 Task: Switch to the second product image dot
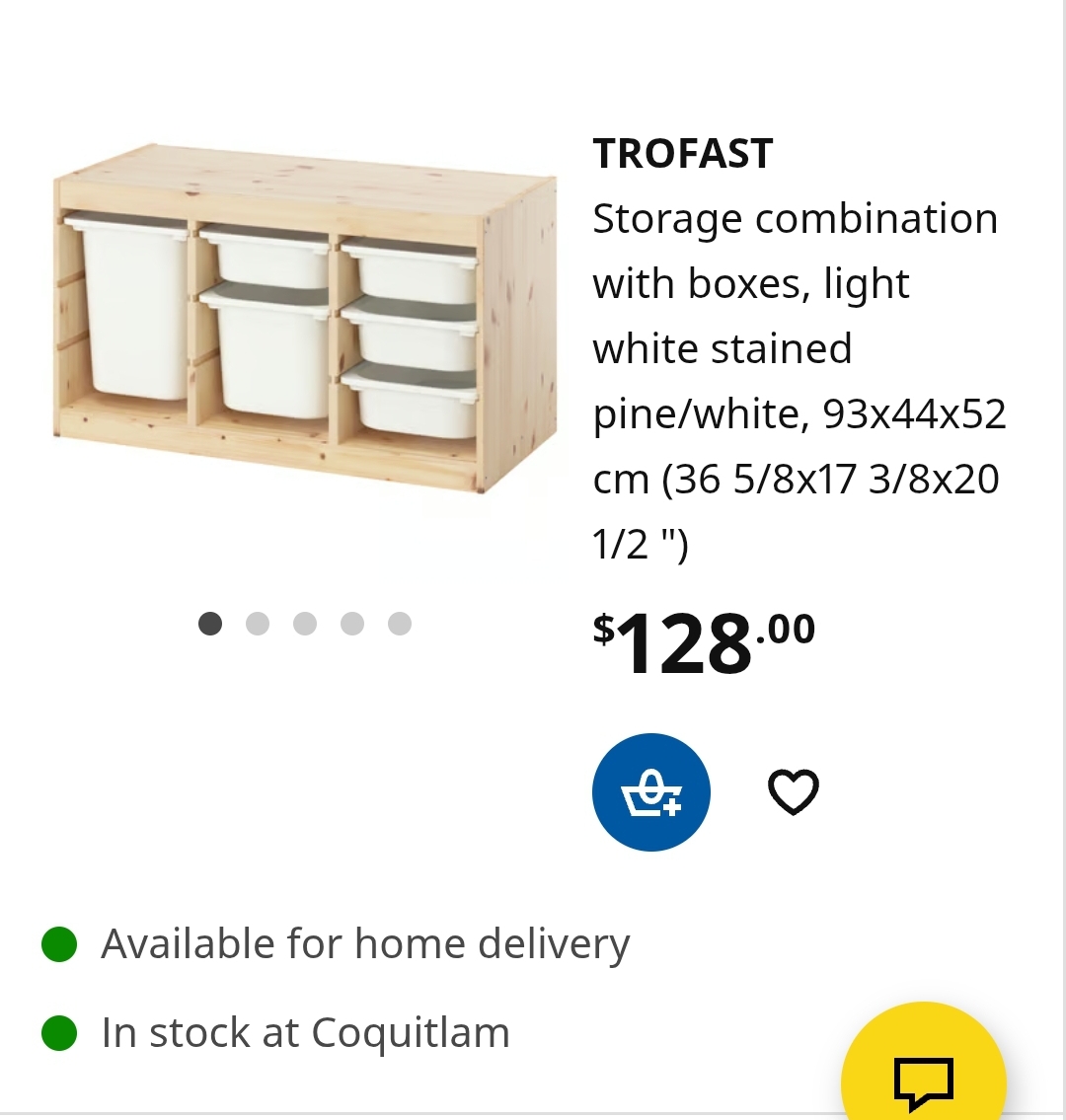click(x=258, y=624)
